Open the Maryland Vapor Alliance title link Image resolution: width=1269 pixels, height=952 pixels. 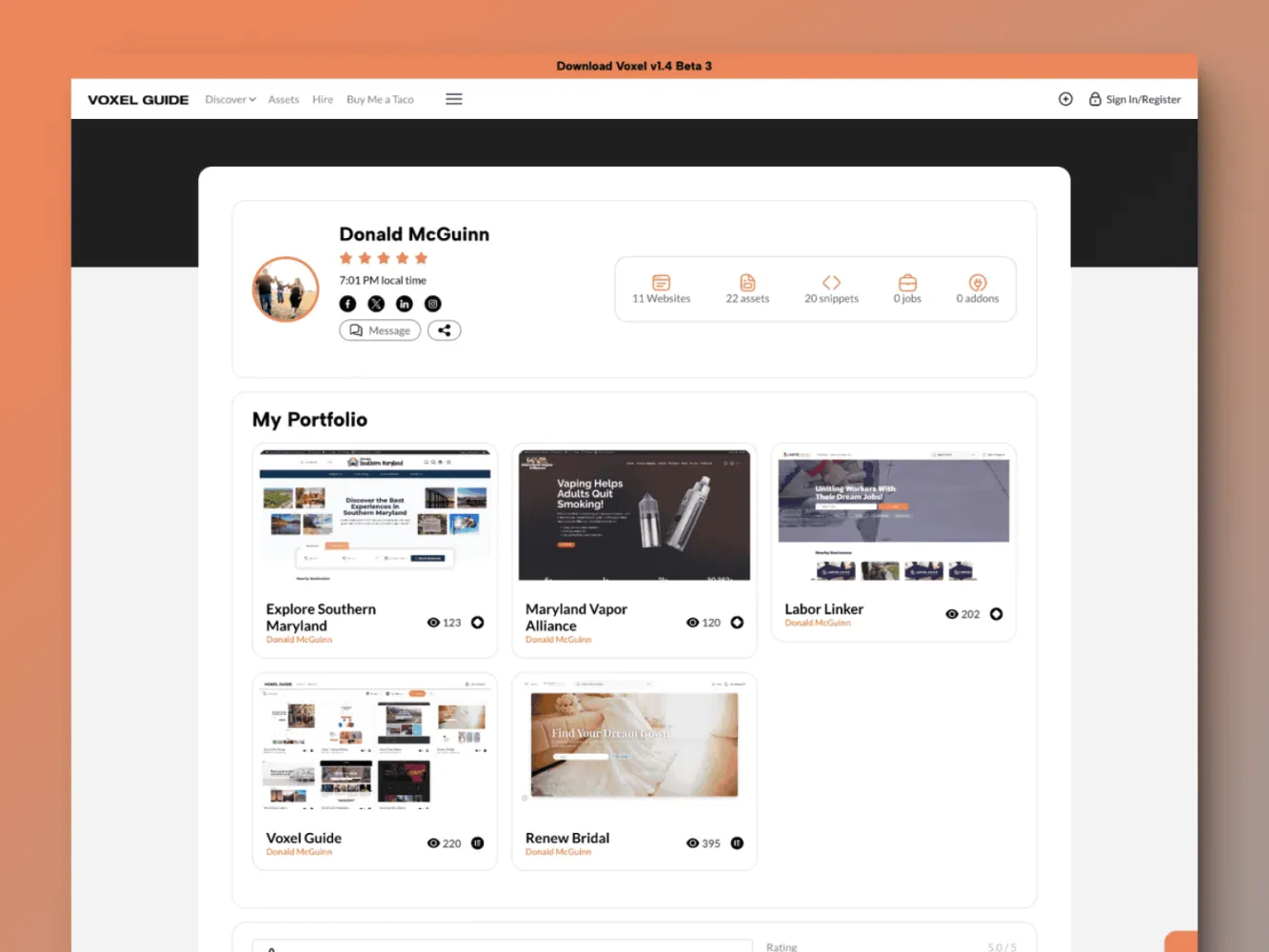[x=576, y=617]
